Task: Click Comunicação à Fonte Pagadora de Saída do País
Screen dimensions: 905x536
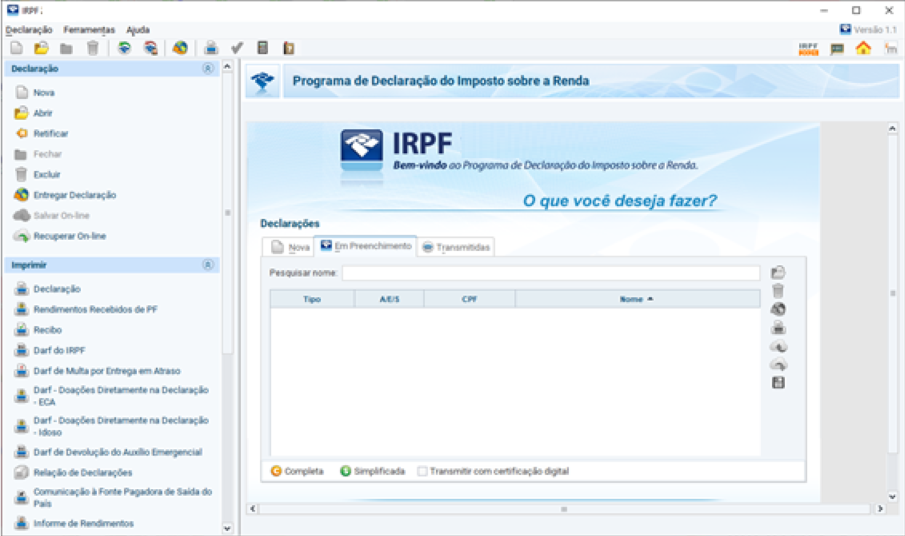Action: tap(122, 497)
